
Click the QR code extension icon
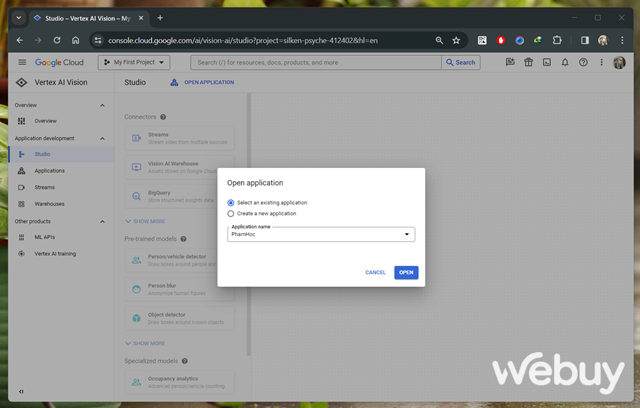[482, 40]
